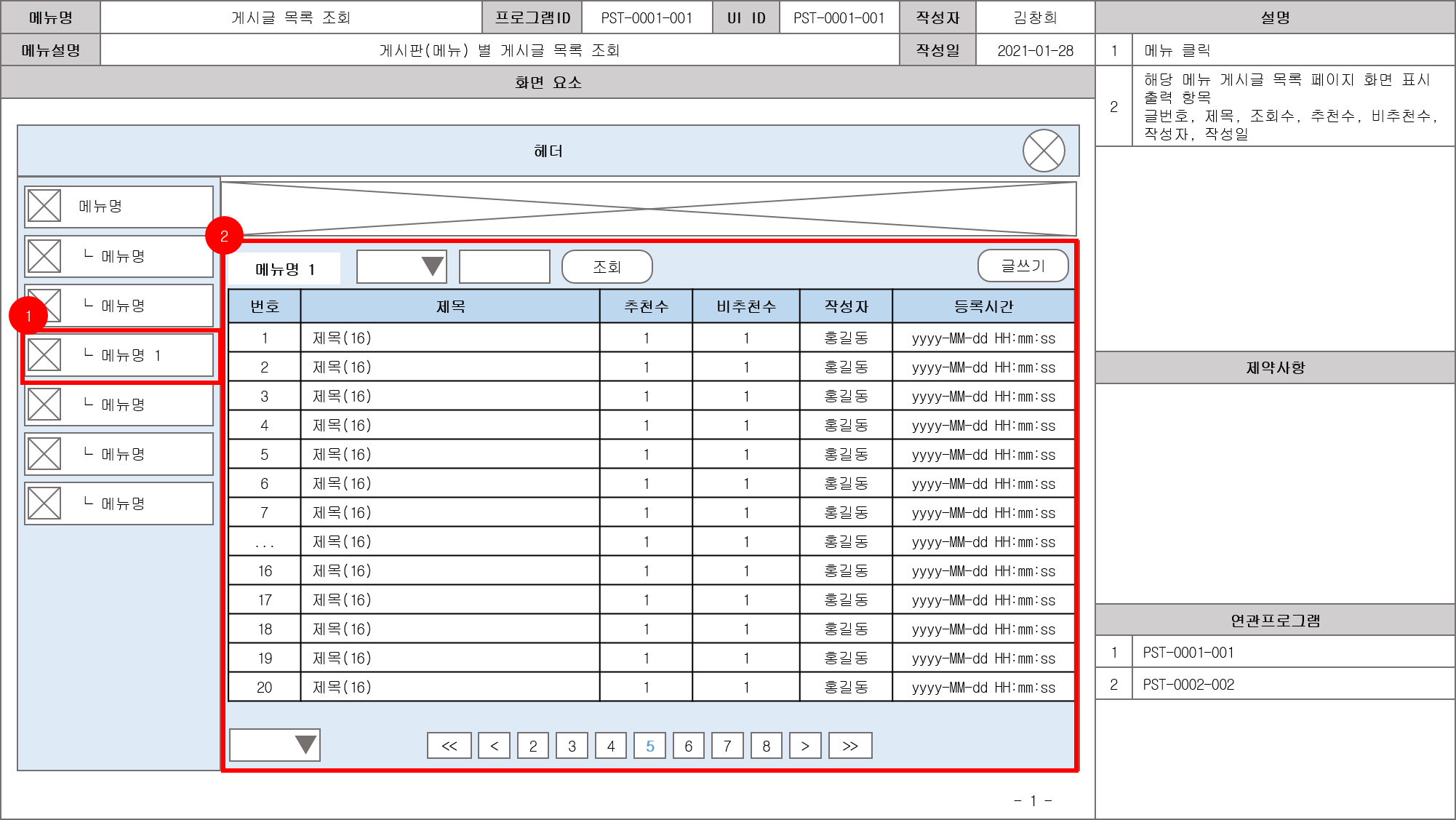Click the search text input field
The image size is (1456, 820).
[x=504, y=266]
